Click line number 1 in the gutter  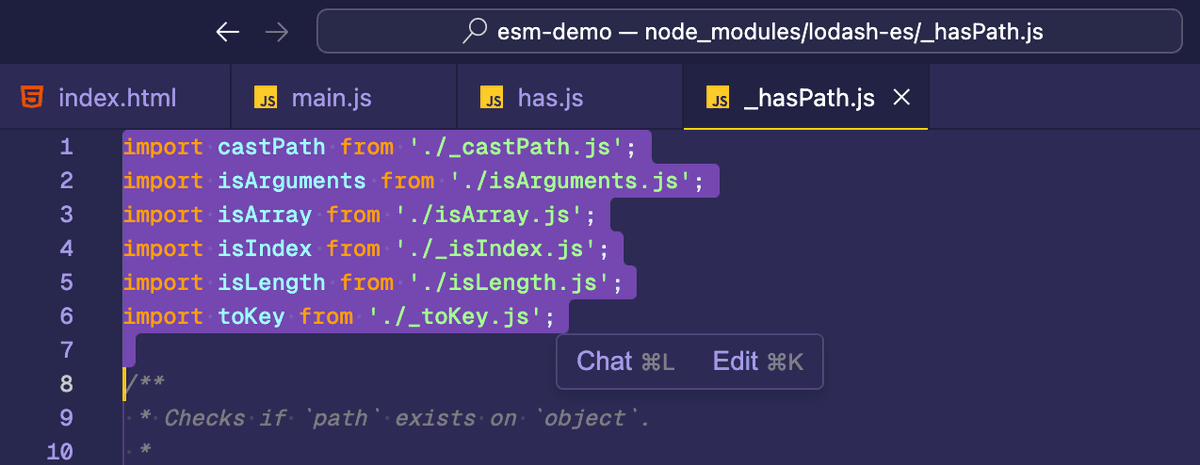pyautogui.click(x=66, y=147)
